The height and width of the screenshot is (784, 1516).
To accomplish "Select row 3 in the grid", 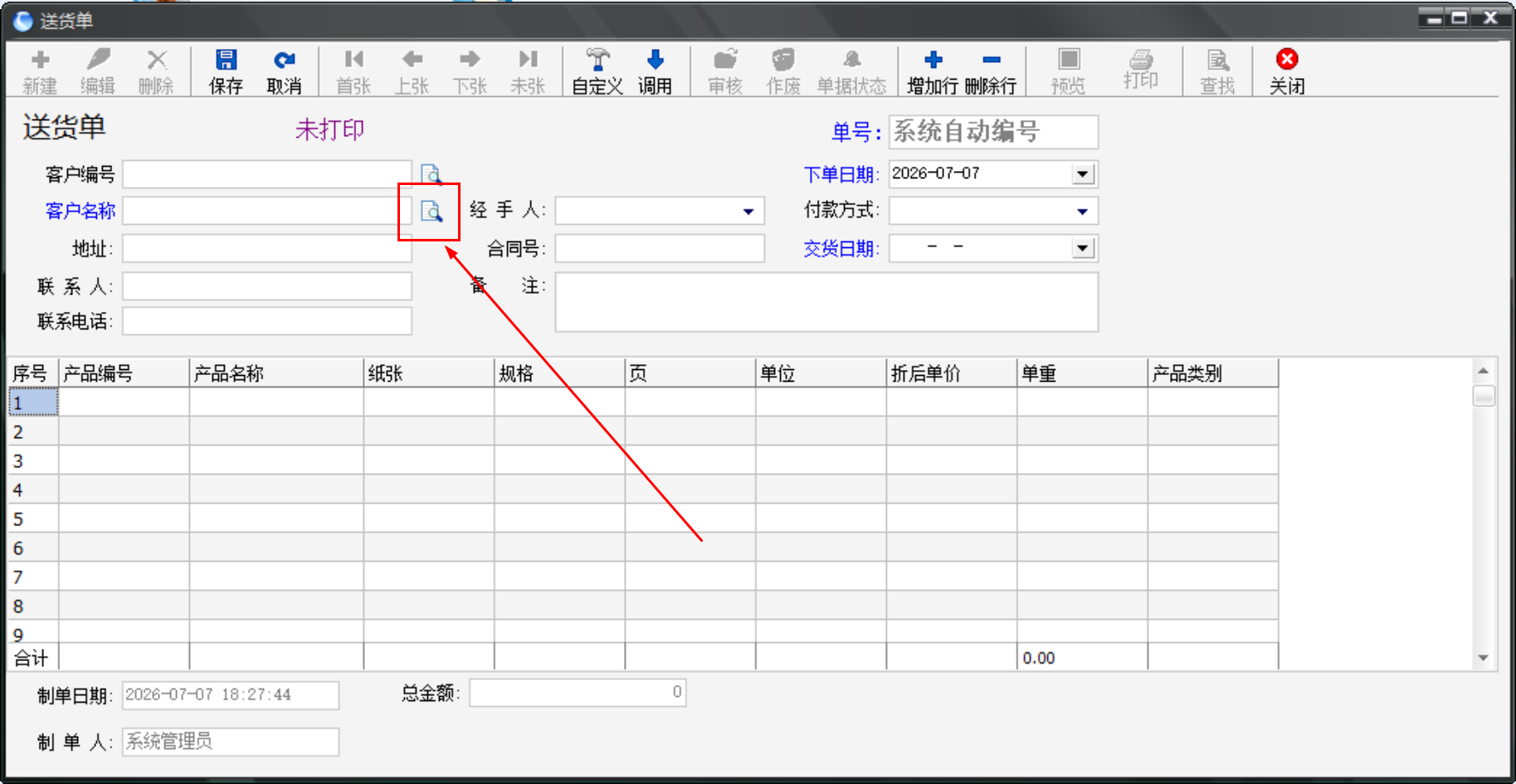I will [x=33, y=461].
